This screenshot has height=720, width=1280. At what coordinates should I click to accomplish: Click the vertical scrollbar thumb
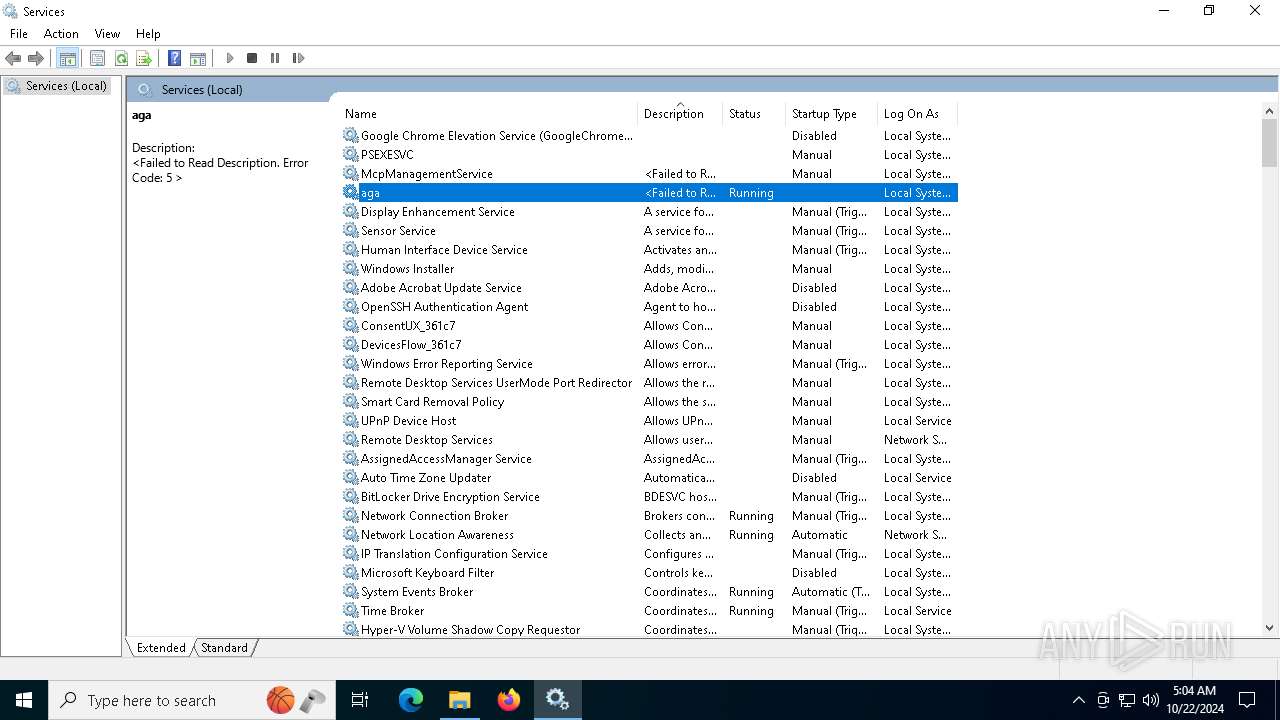coord(1269,143)
